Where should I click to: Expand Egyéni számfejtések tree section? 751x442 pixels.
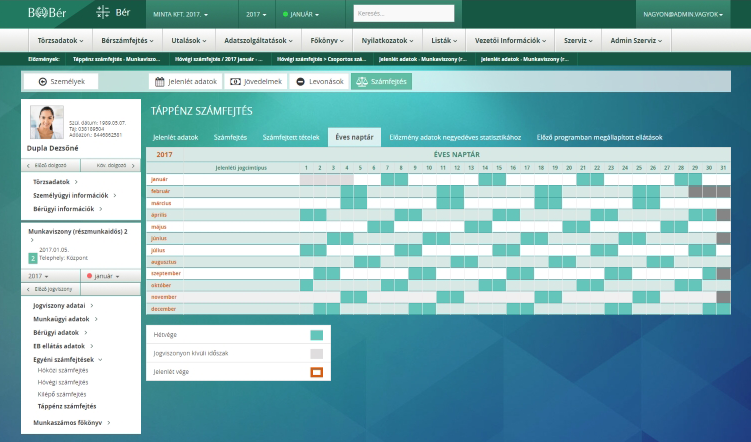[x=68, y=359]
